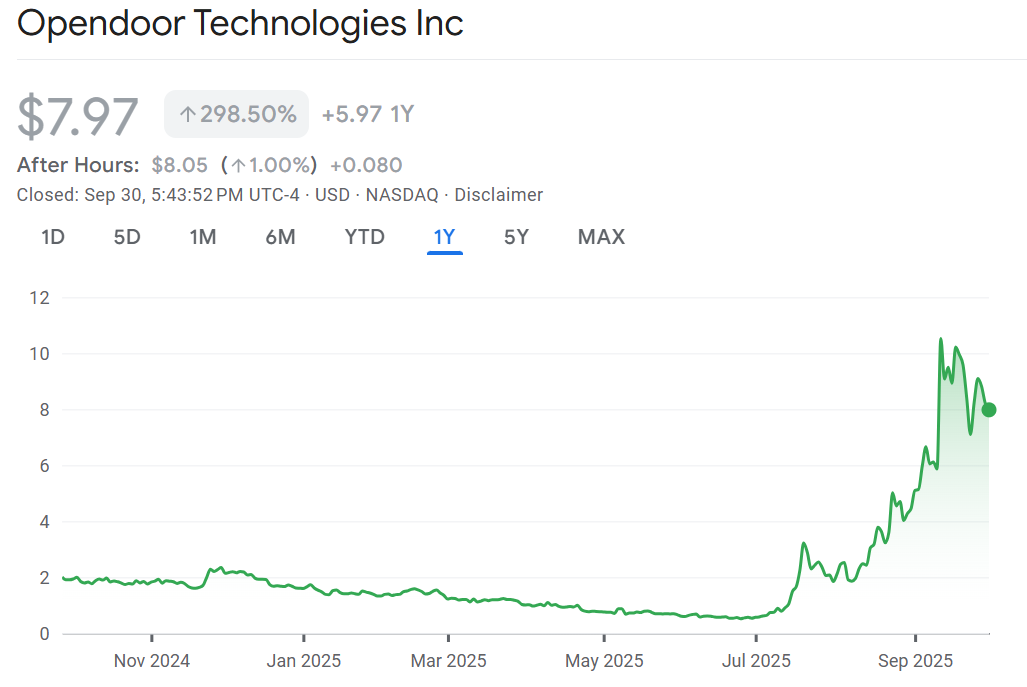Click the NASDAQ exchange label
Viewport: 1027px width, 687px height.
[402, 195]
